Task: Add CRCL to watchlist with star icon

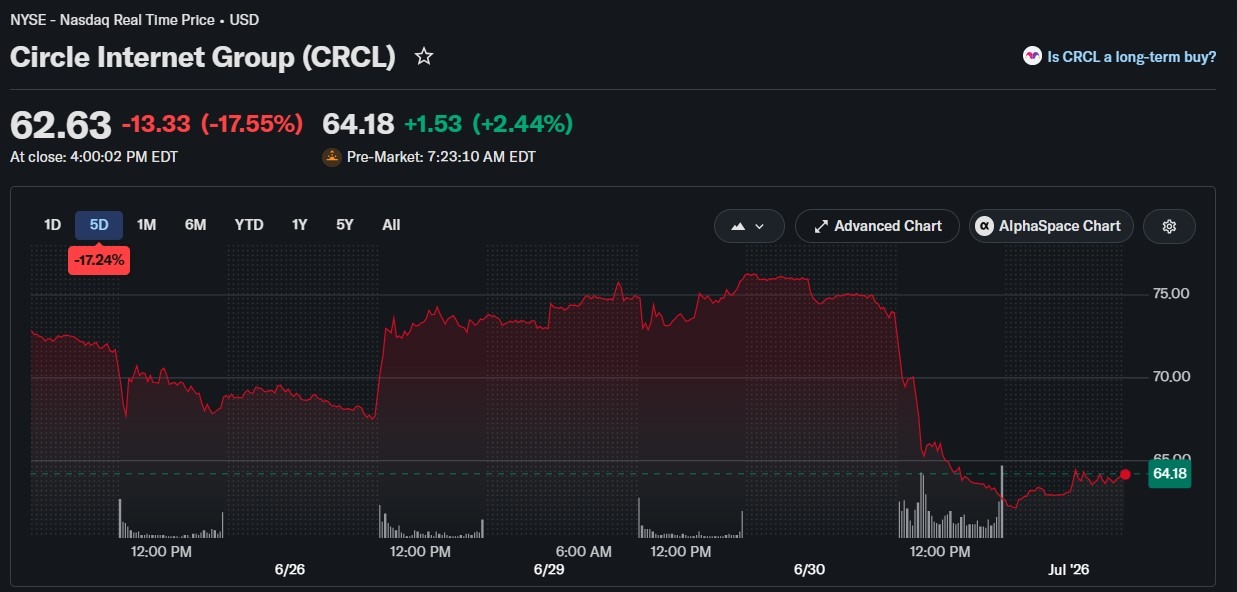Action: tap(424, 57)
